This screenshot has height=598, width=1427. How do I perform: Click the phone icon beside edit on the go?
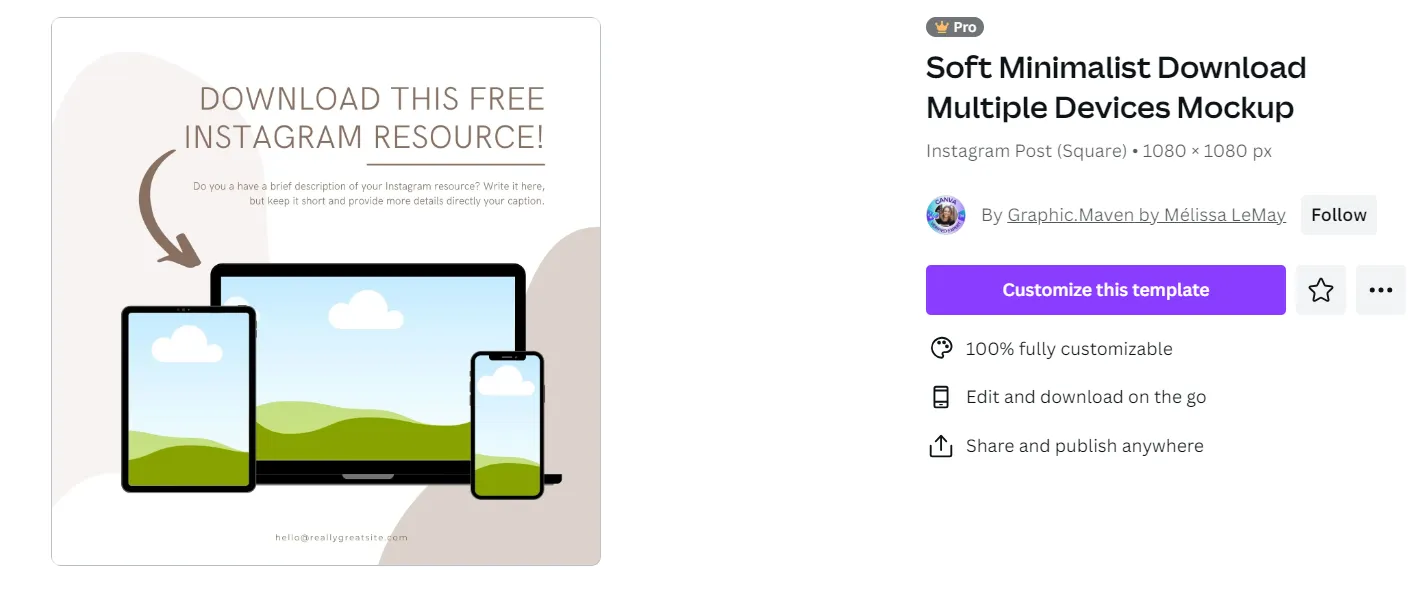click(x=940, y=397)
